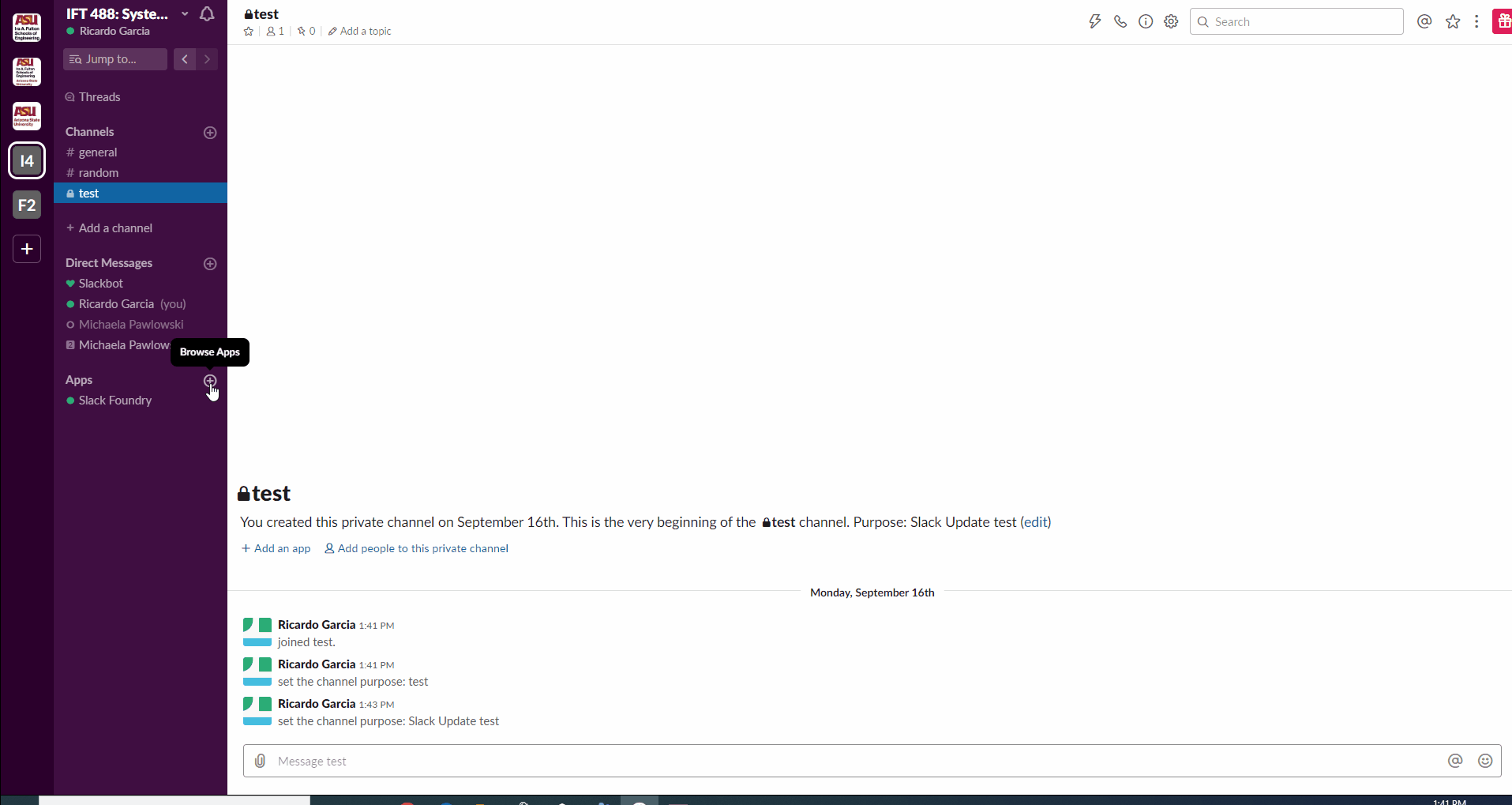Viewport: 1512px width, 805px height.
Task: Click the Search input field
Action: (x=1303, y=21)
